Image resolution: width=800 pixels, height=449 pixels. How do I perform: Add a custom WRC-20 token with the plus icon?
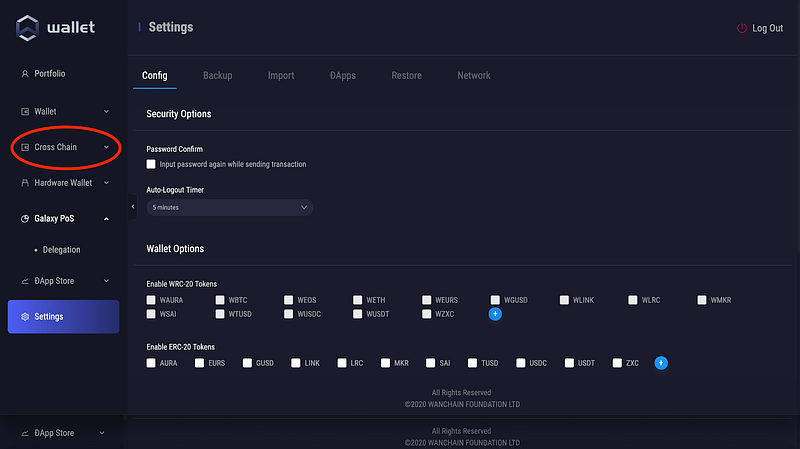click(495, 314)
